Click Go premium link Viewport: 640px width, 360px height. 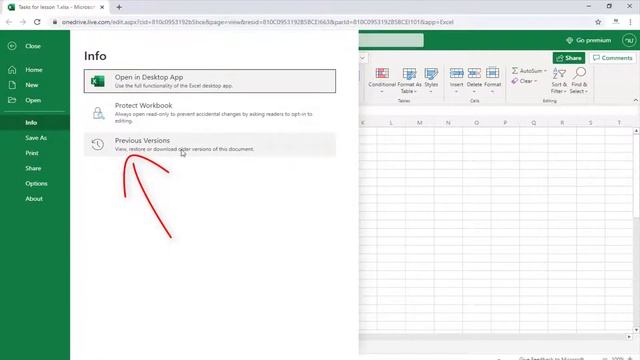point(589,40)
